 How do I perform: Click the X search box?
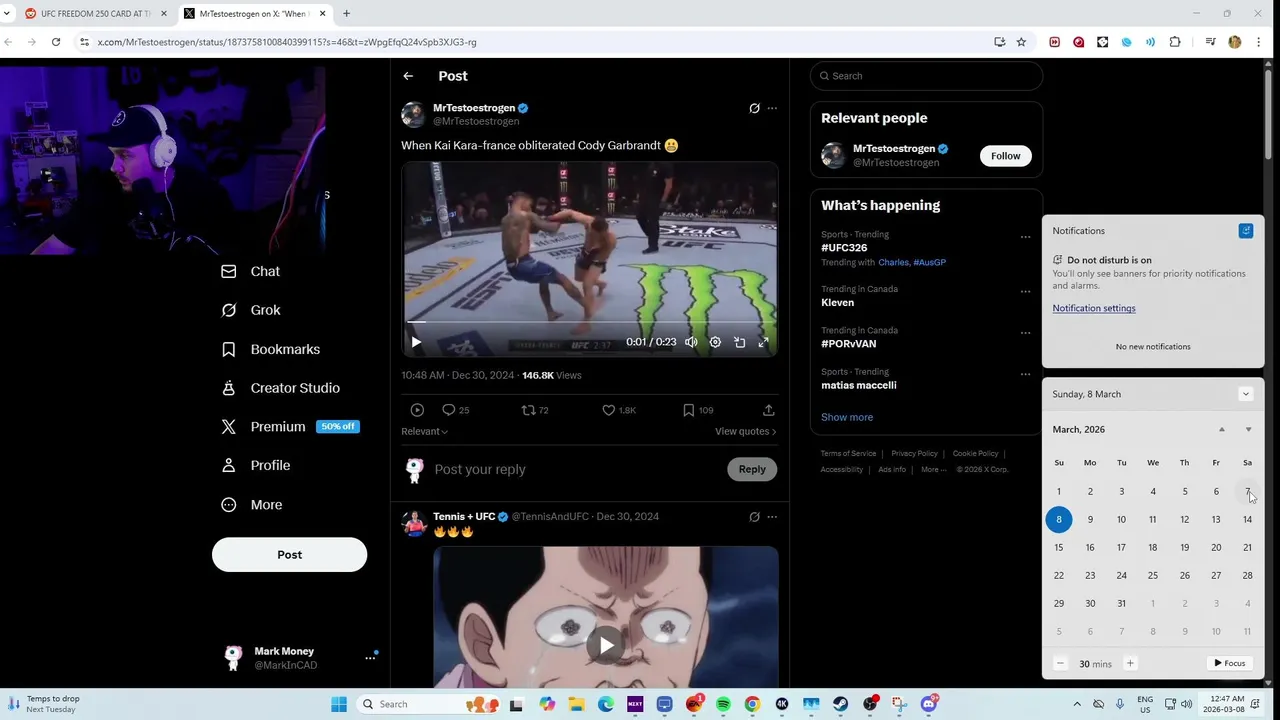click(926, 76)
